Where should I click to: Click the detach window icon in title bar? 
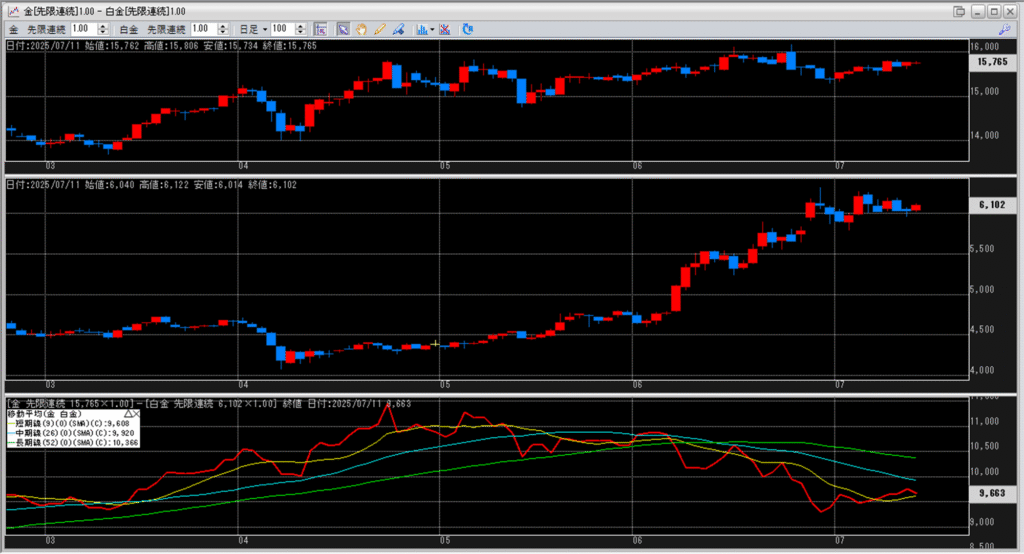click(x=959, y=10)
